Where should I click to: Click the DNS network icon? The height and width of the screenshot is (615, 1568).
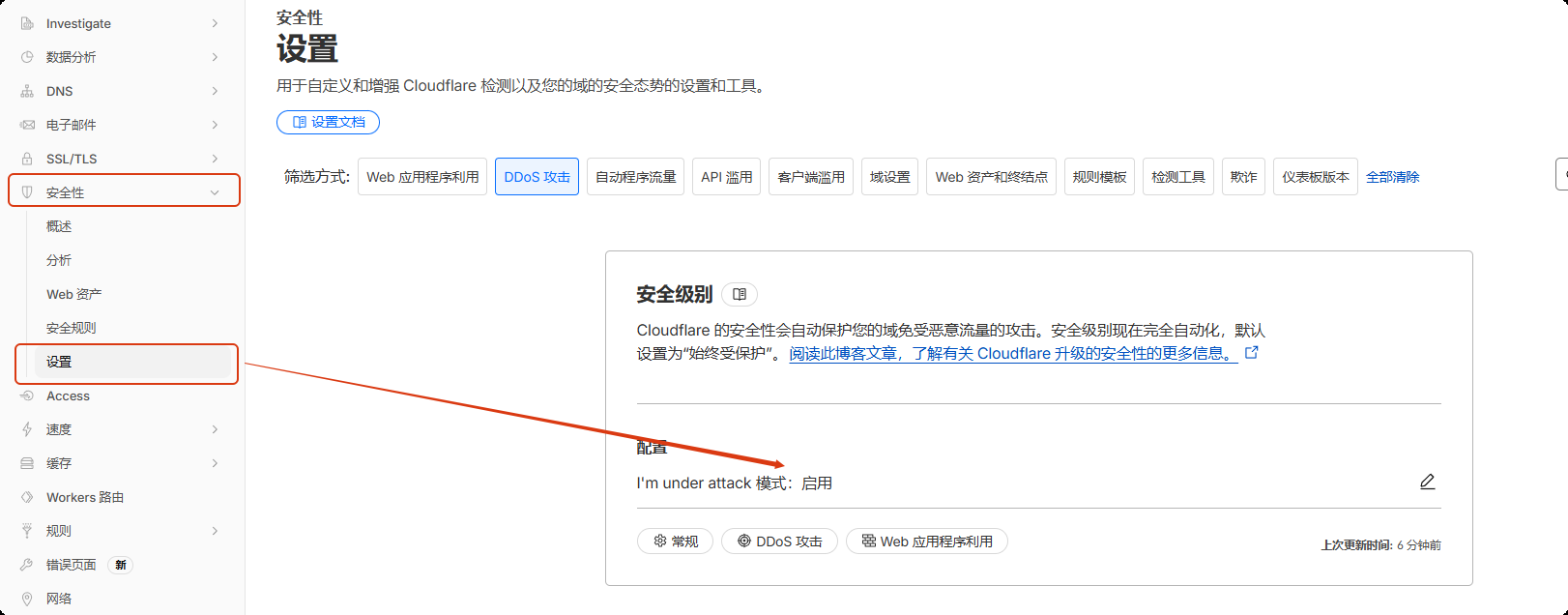(x=27, y=91)
